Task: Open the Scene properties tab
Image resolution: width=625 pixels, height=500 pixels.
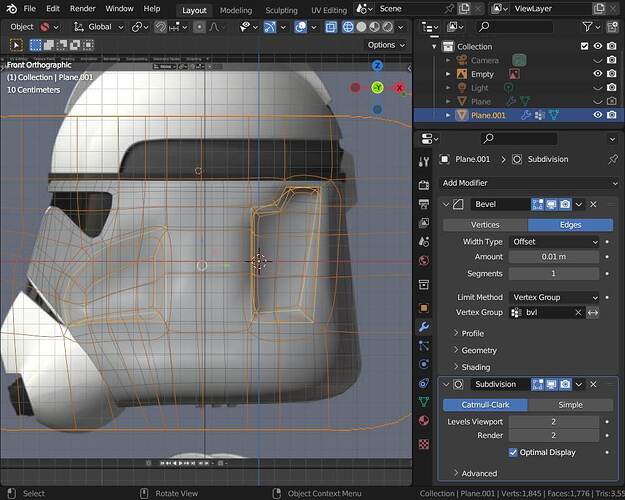Action: pyautogui.click(x=424, y=242)
